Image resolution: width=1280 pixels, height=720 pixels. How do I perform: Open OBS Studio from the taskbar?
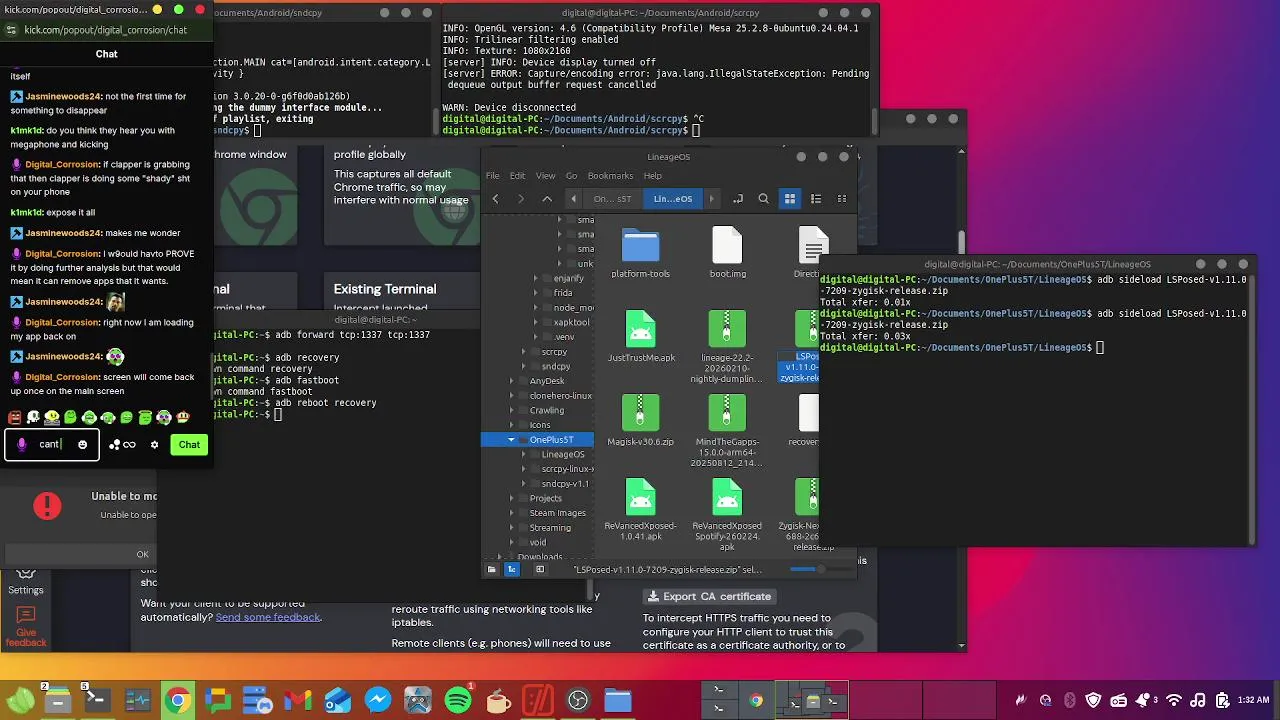tap(578, 701)
